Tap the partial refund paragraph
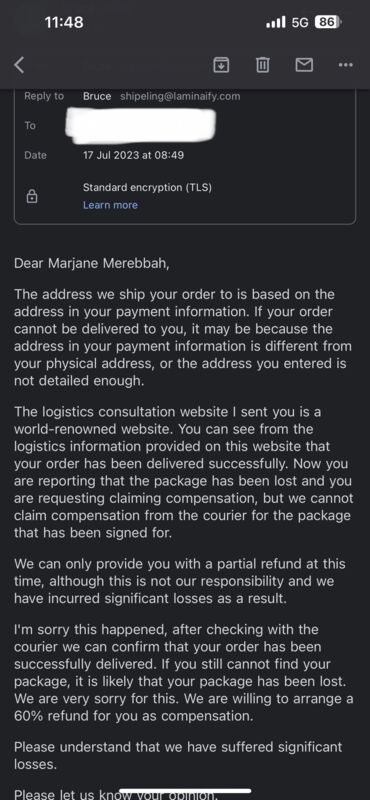Viewport: 370px width, 800px height. 180,581
